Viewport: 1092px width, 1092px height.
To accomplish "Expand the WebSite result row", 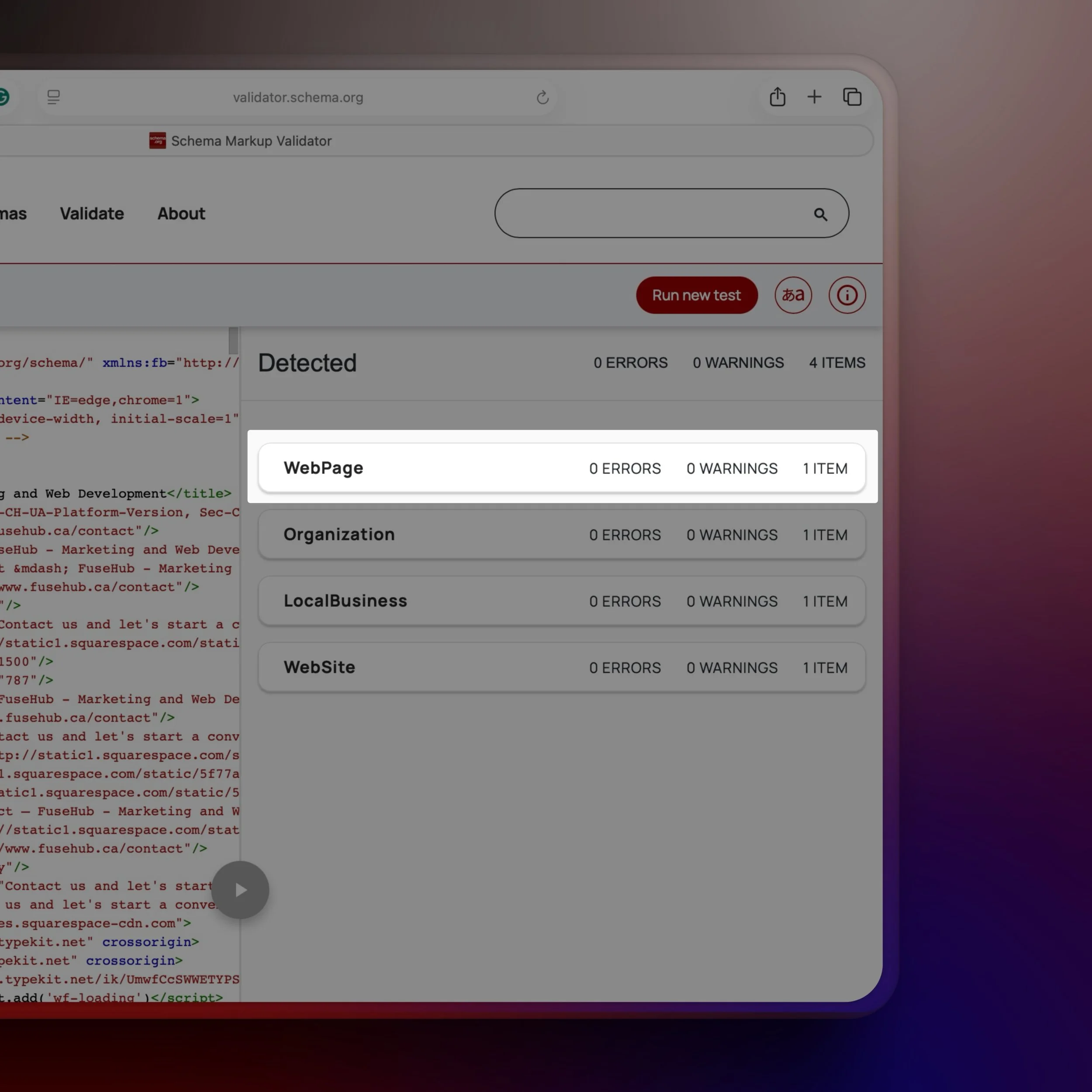I will [x=561, y=667].
